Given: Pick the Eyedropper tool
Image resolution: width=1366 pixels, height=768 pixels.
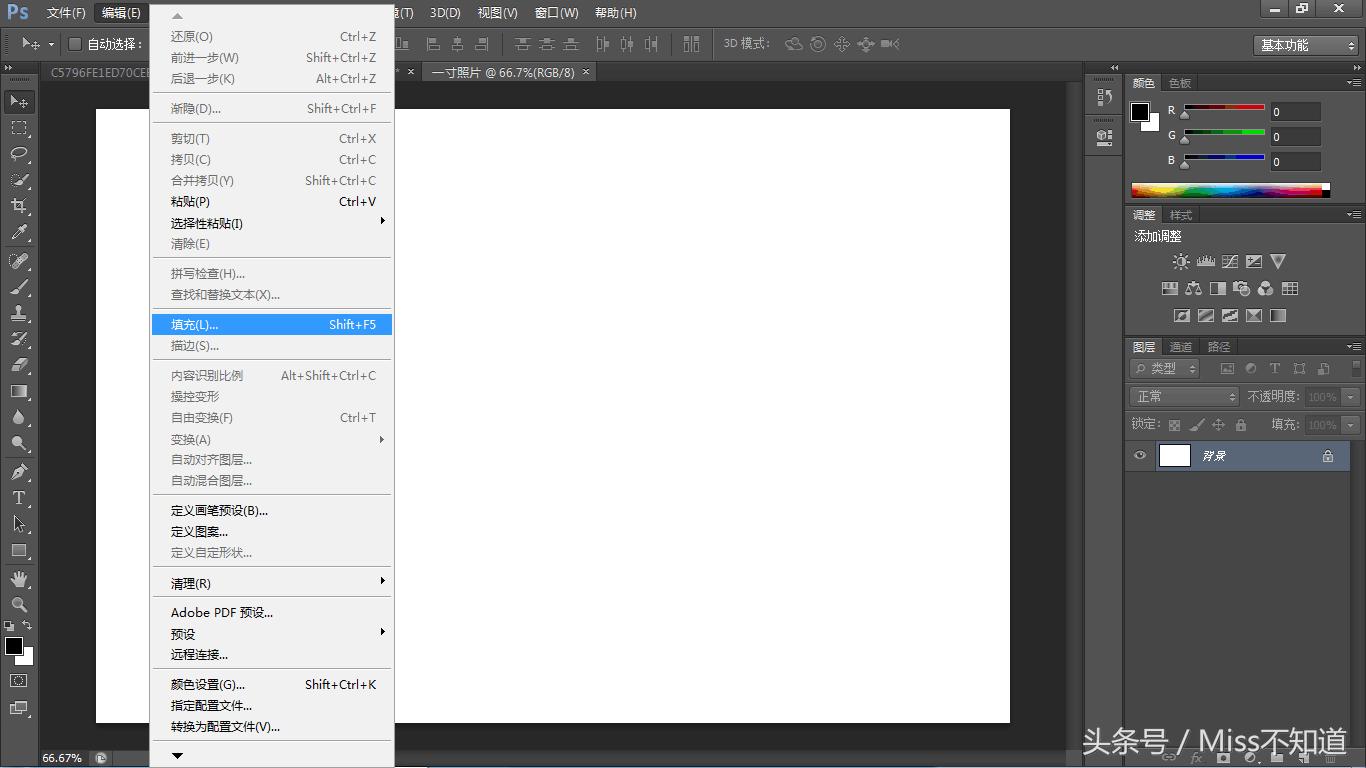Looking at the screenshot, I should [19, 233].
